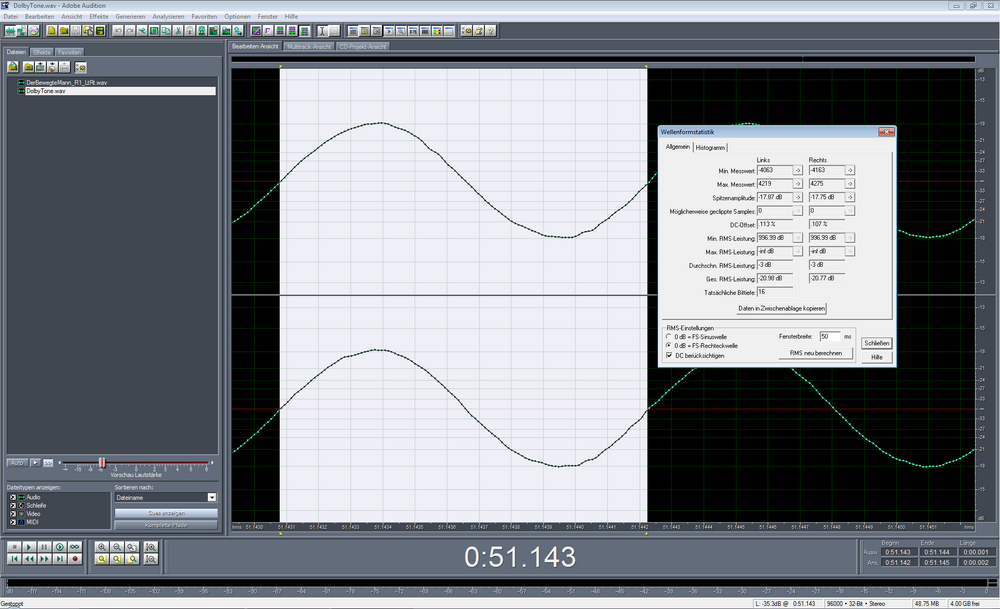
Task: Switch to the Histogramm tab
Action: (x=710, y=147)
